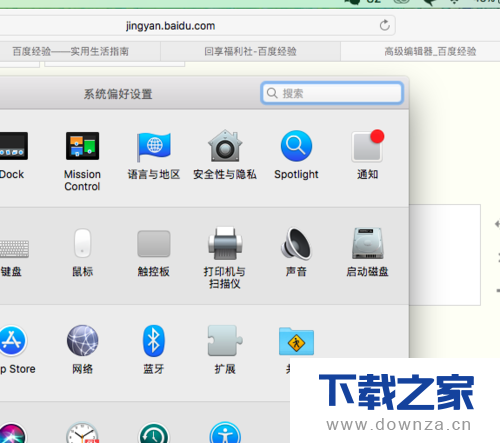Screen dimensions: 500x443
Task: Open the sharing folder preferences icon
Action: click(x=296, y=341)
